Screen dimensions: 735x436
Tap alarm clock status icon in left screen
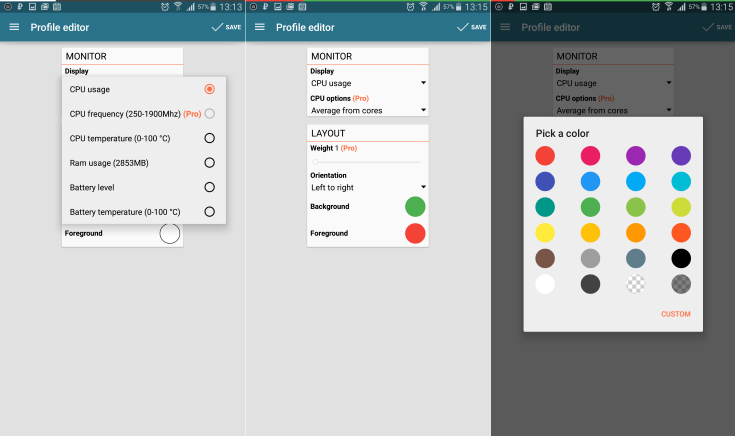pyautogui.click(x=165, y=7)
